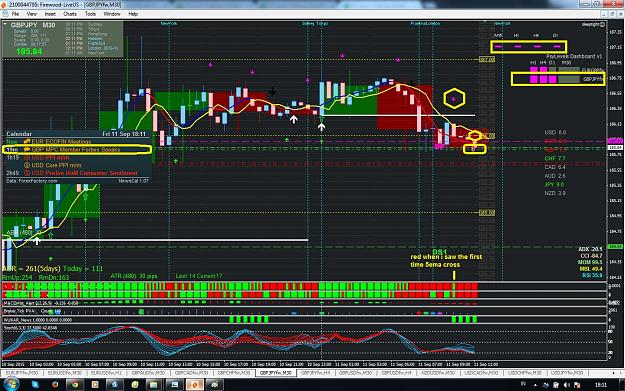Image resolution: width=625 pixels, height=391 pixels.
Task: Switch to the USDJPYfw,M30 chart tab
Action: coord(567,373)
